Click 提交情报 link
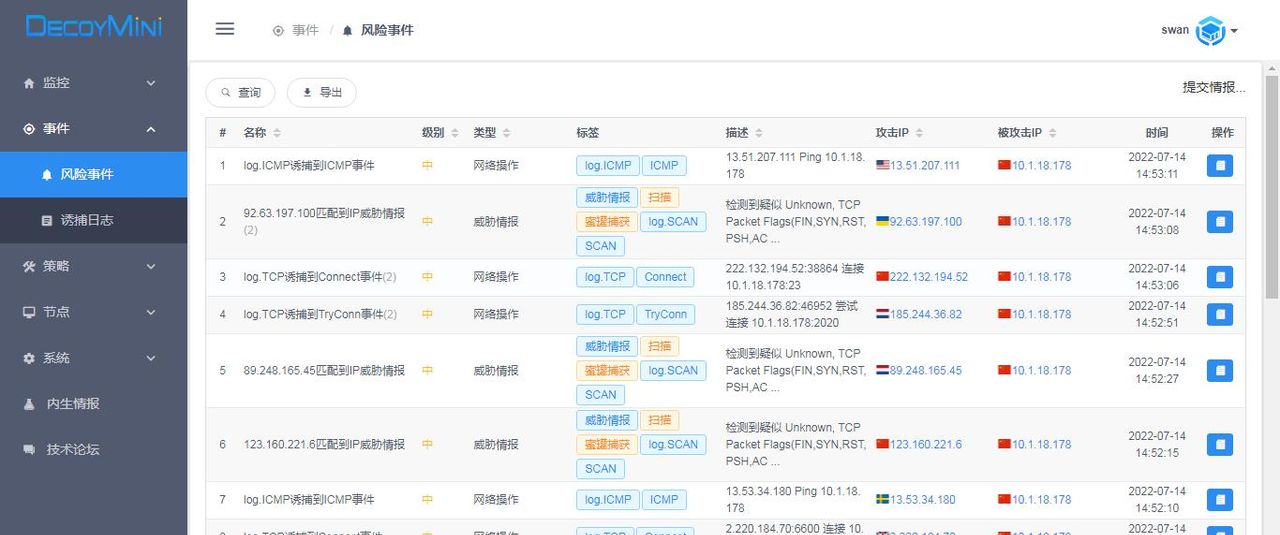1280x535 pixels. [x=1214, y=87]
